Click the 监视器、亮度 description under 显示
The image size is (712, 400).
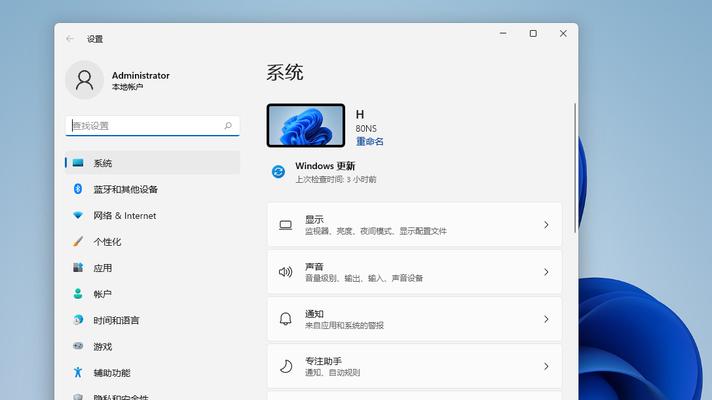click(376, 231)
